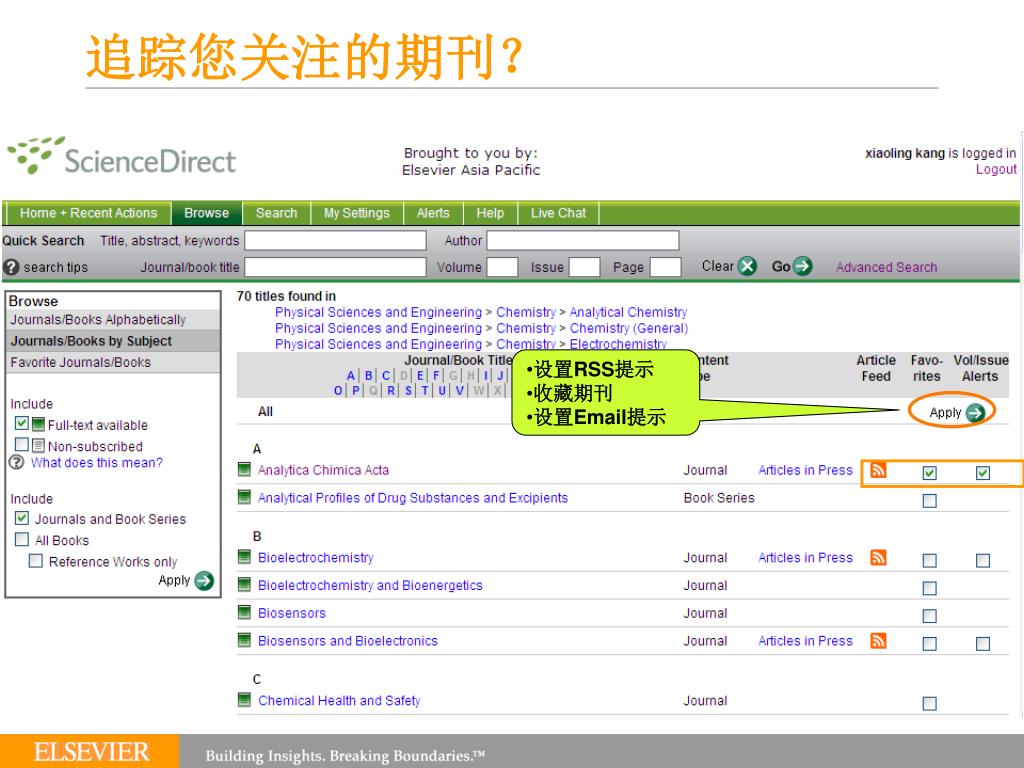Screen dimensions: 1024x768
Task: Click Chemistry (General) breadcrumb link
Action: pos(629,328)
